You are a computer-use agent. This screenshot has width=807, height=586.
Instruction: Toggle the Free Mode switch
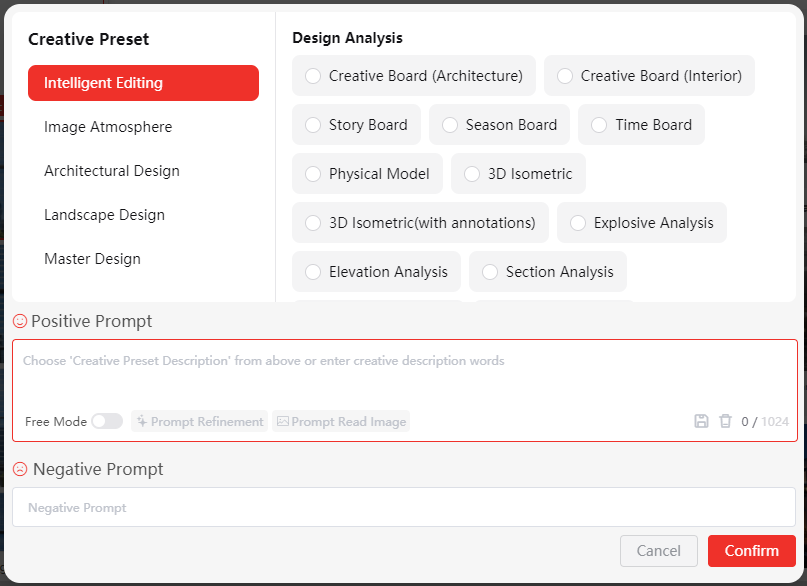[x=107, y=422]
